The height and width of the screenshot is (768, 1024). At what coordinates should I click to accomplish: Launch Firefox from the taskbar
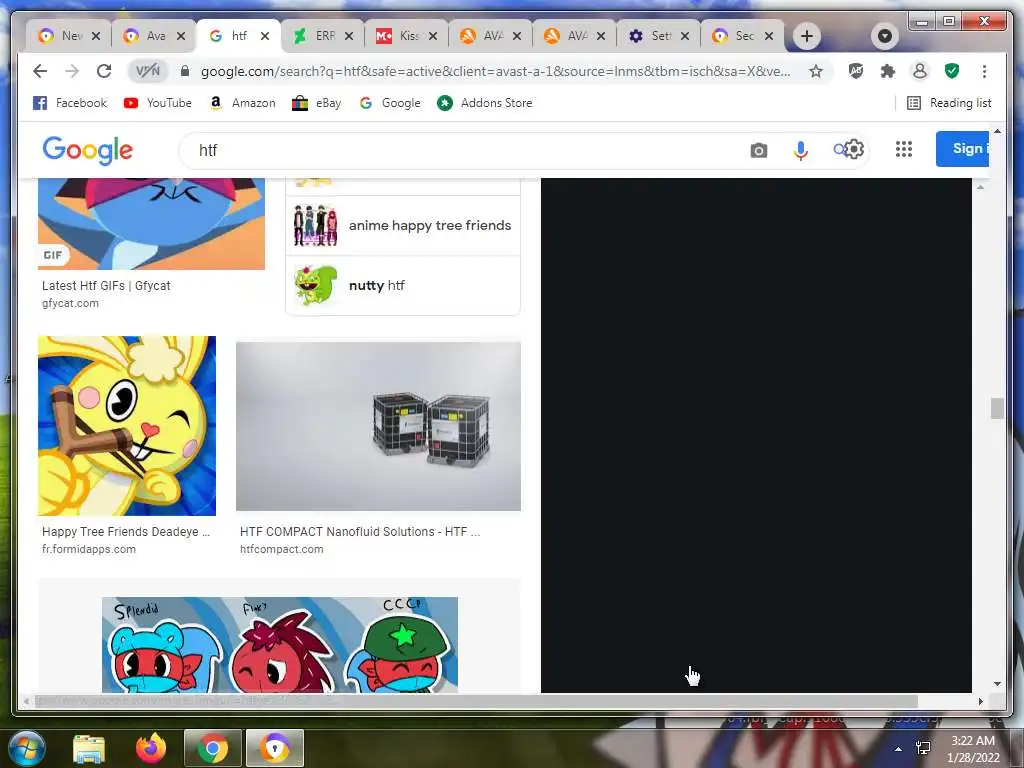click(x=151, y=748)
